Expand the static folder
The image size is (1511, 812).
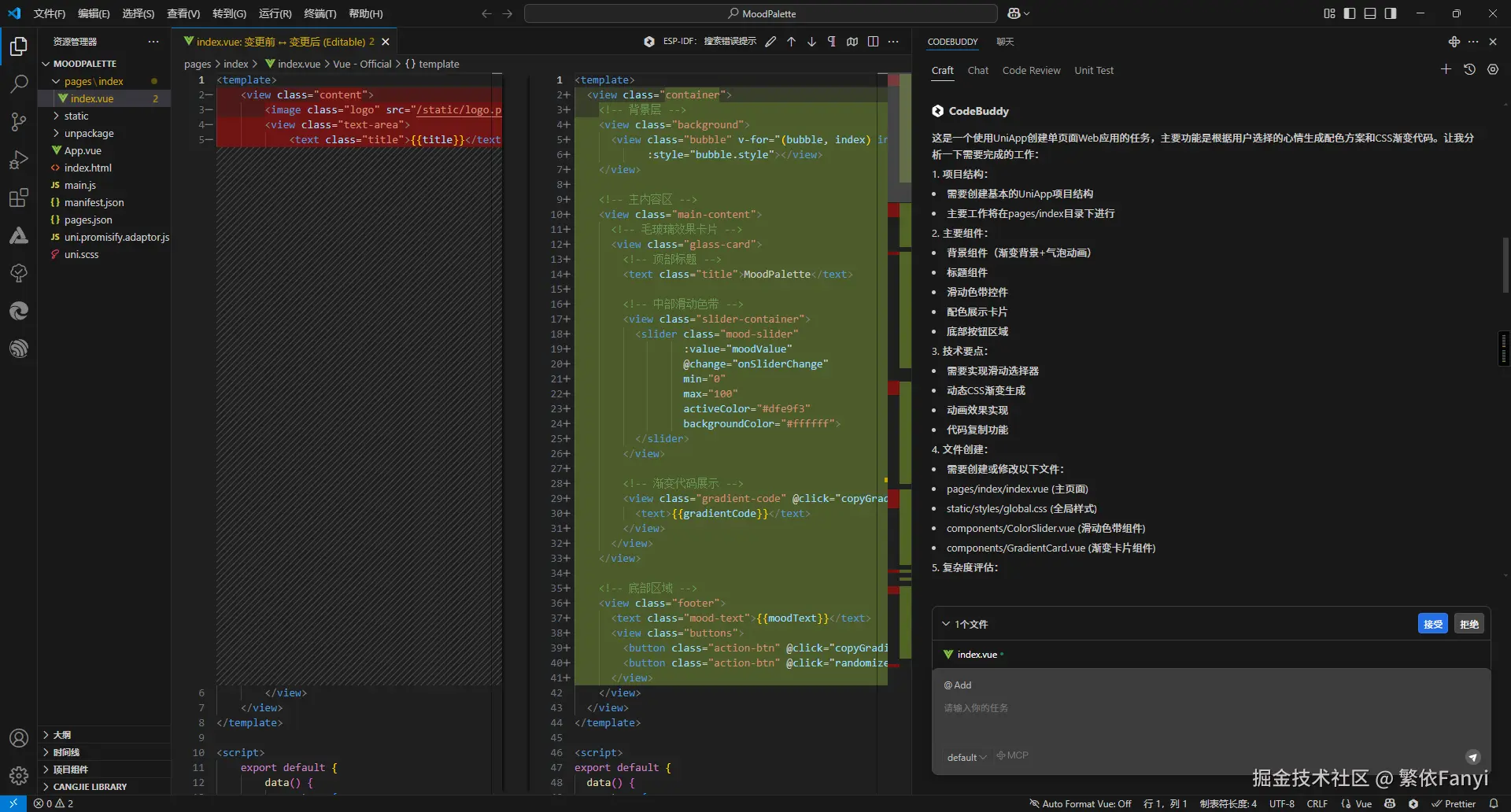tap(76, 116)
